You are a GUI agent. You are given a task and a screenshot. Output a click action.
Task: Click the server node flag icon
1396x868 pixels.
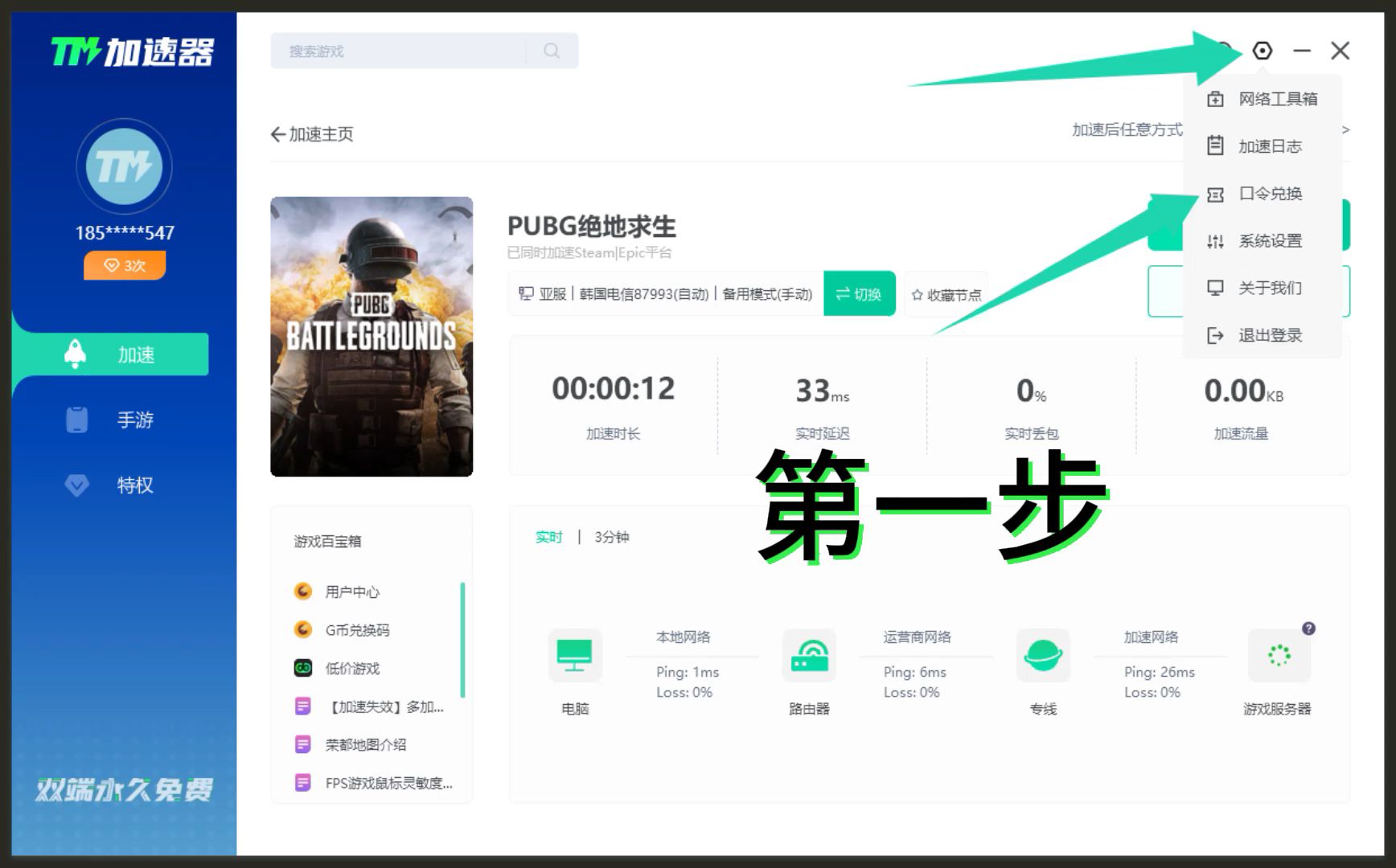pos(526,294)
